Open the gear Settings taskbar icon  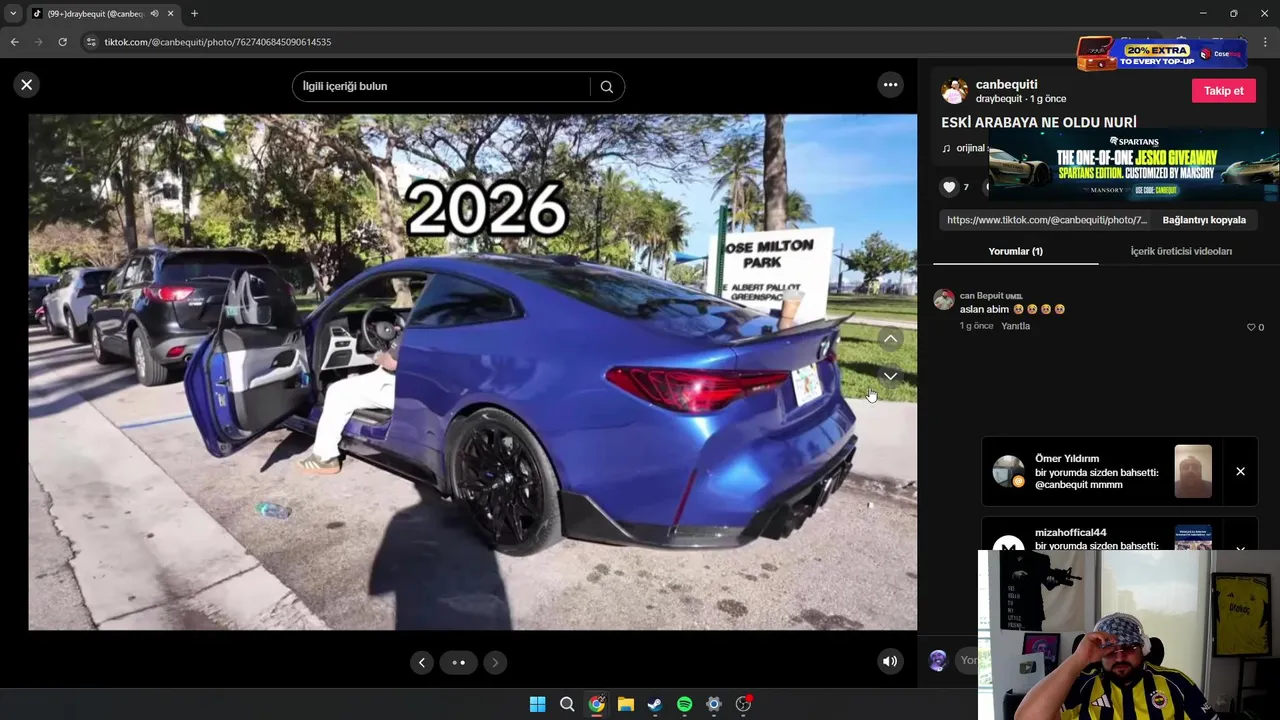tap(713, 704)
